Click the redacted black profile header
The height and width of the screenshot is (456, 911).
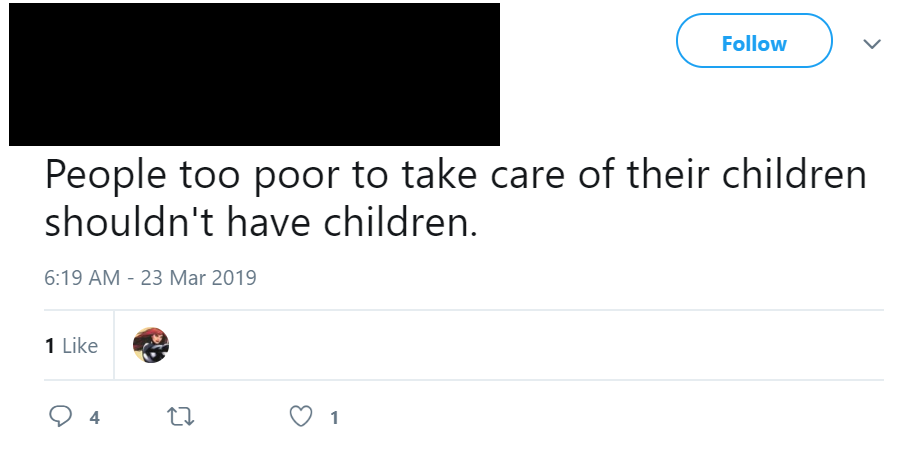point(254,75)
